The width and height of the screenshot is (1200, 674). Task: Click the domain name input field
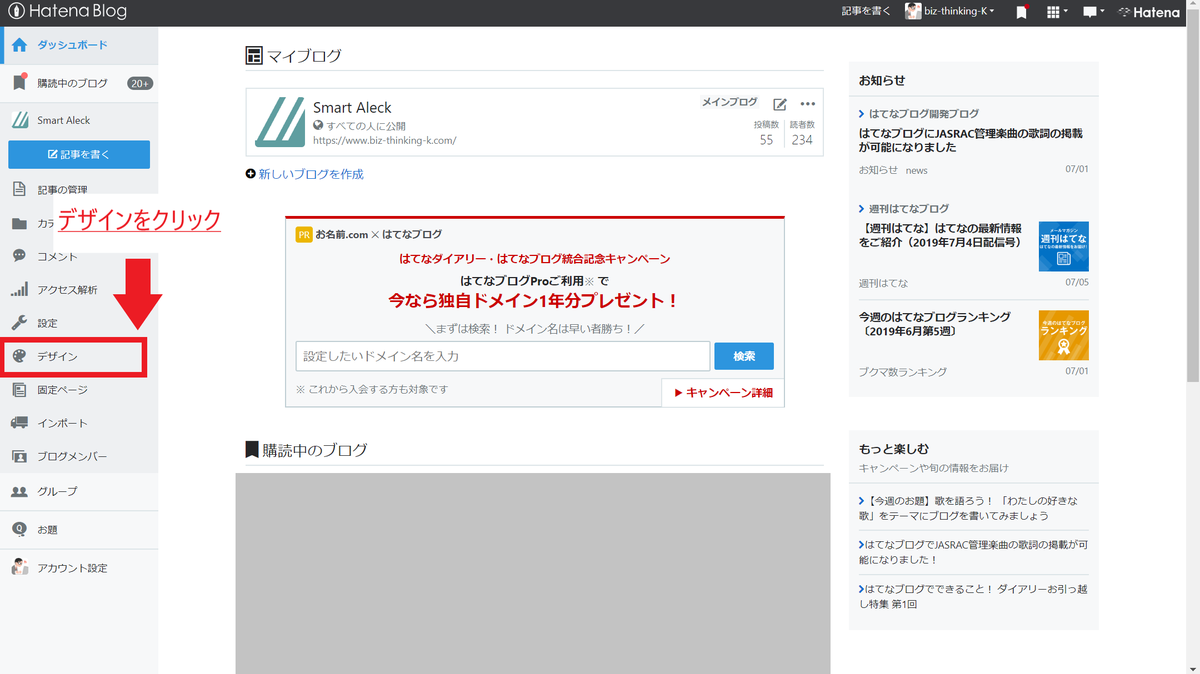tap(503, 356)
